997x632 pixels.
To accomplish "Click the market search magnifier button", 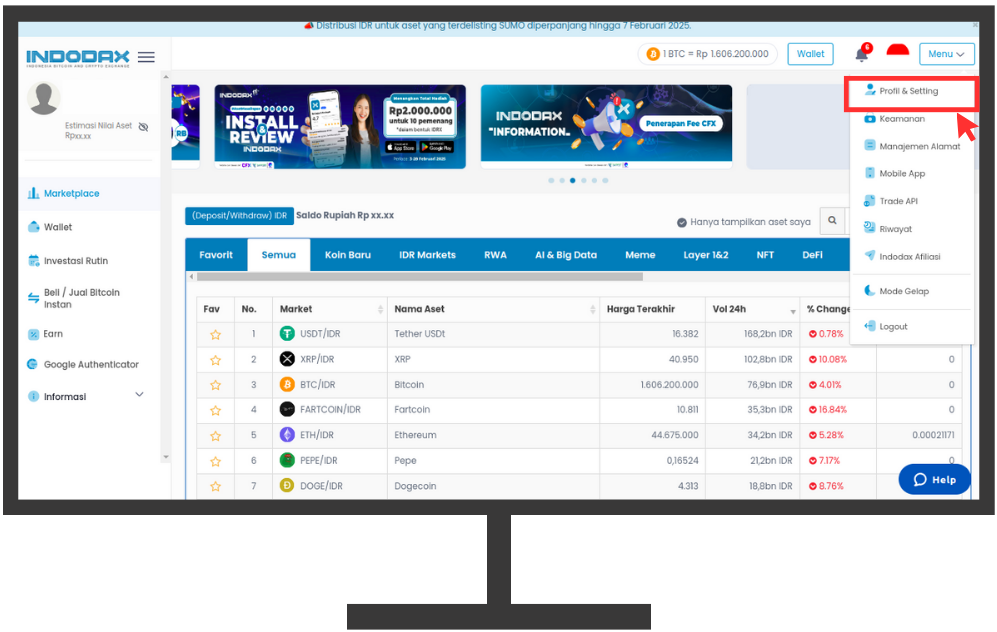I will pyautogui.click(x=832, y=221).
